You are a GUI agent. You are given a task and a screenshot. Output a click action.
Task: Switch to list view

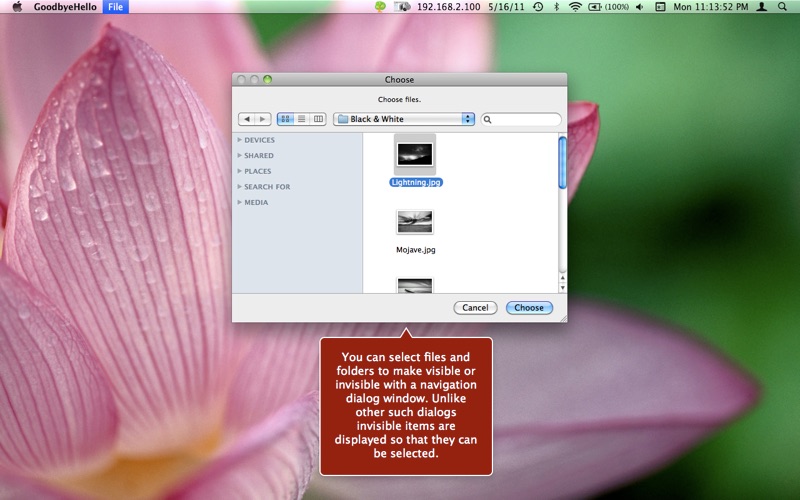point(302,119)
